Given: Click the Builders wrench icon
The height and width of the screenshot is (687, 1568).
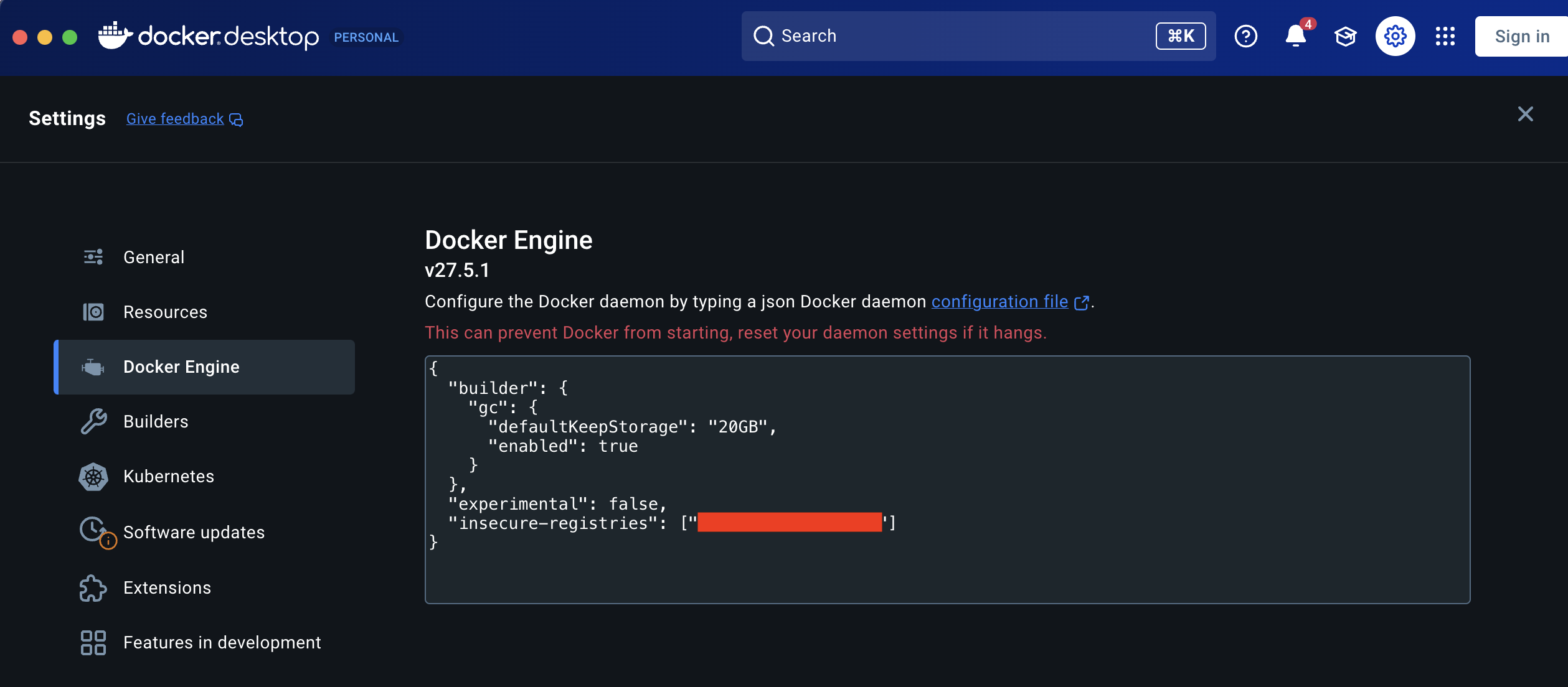Looking at the screenshot, I should [93, 422].
